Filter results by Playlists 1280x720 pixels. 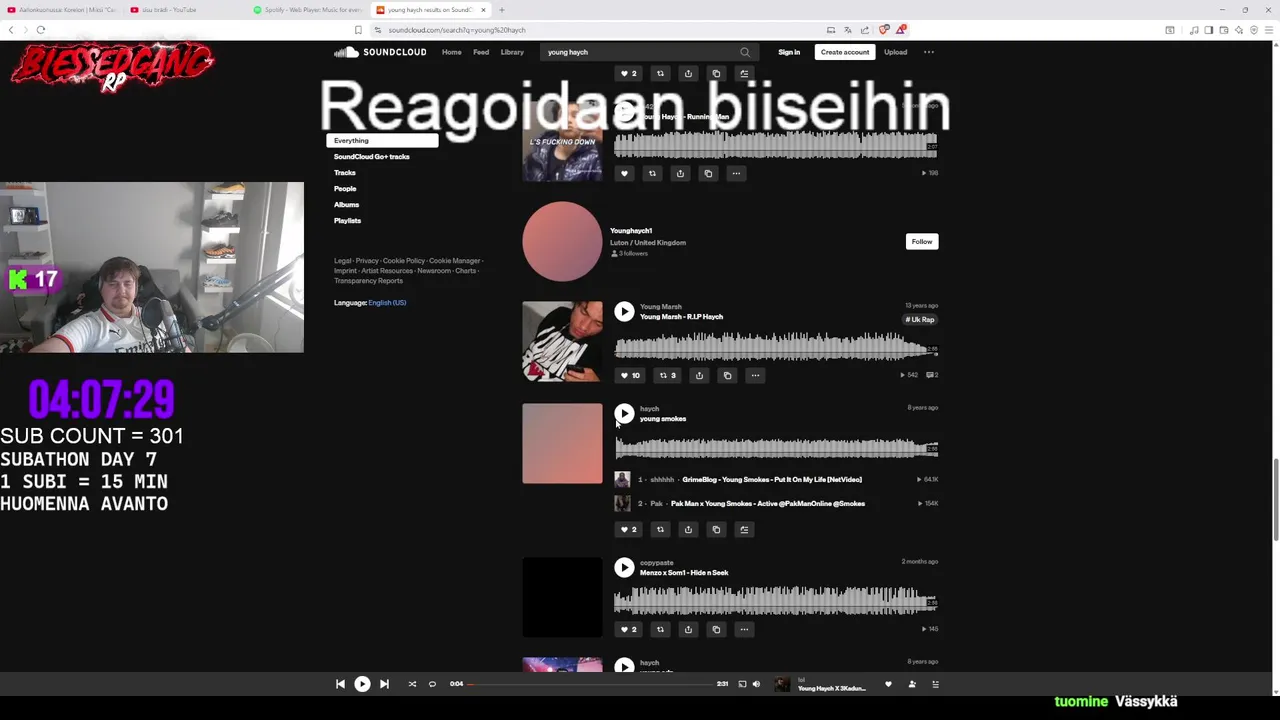point(347,221)
